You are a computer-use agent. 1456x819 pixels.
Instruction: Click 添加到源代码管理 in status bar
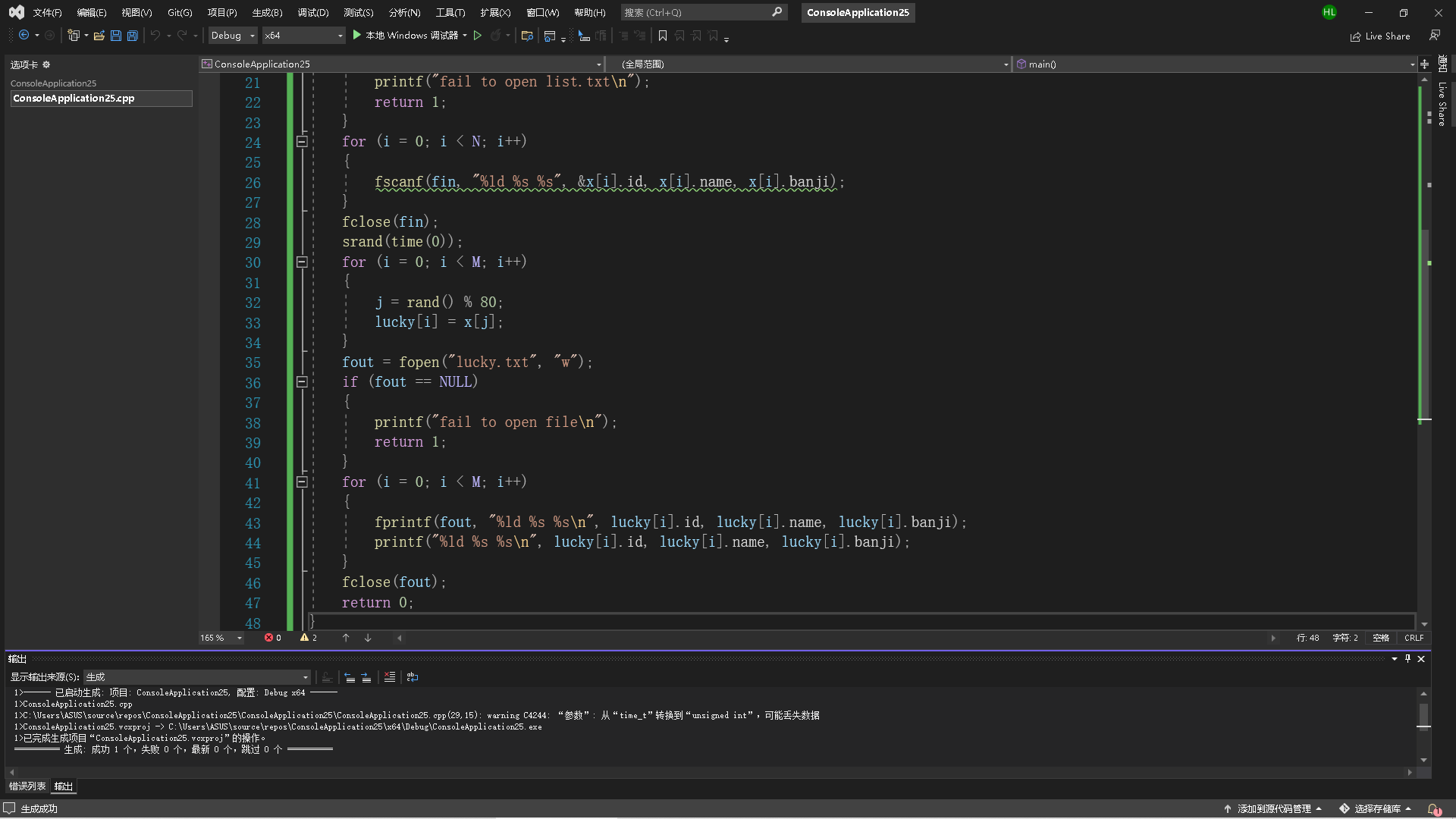1274,809
